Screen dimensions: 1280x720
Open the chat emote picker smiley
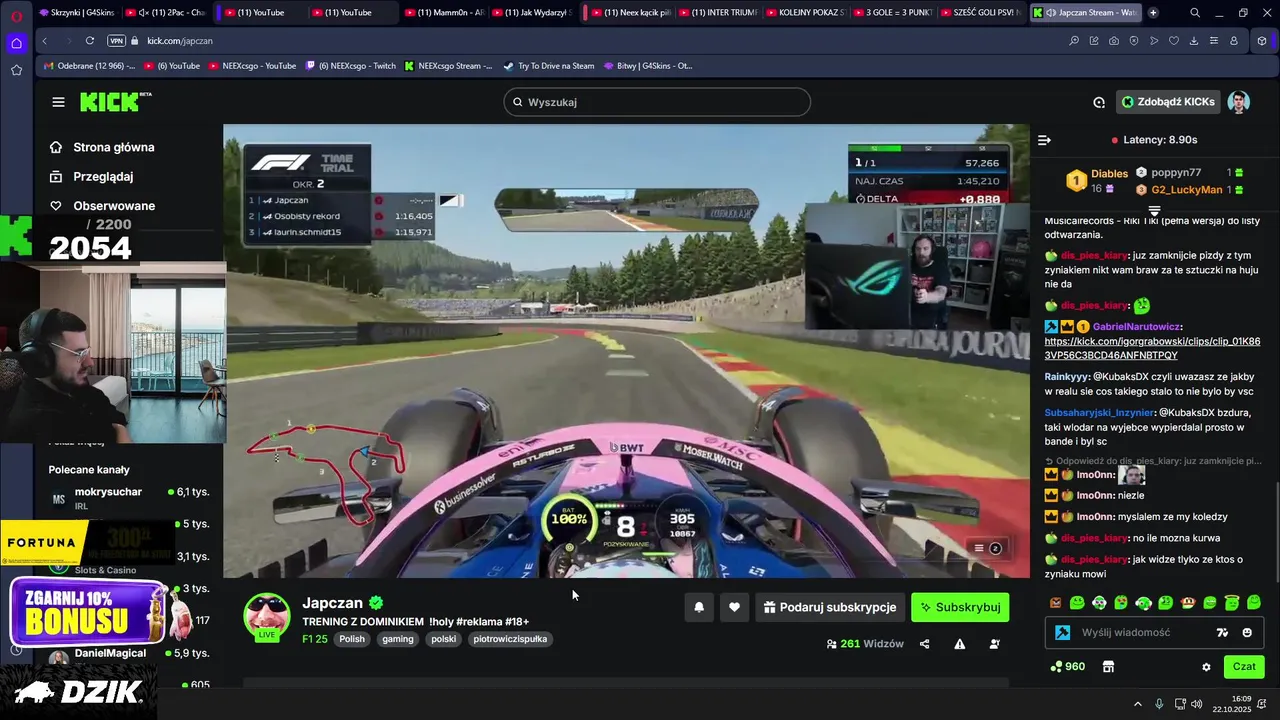1247,632
